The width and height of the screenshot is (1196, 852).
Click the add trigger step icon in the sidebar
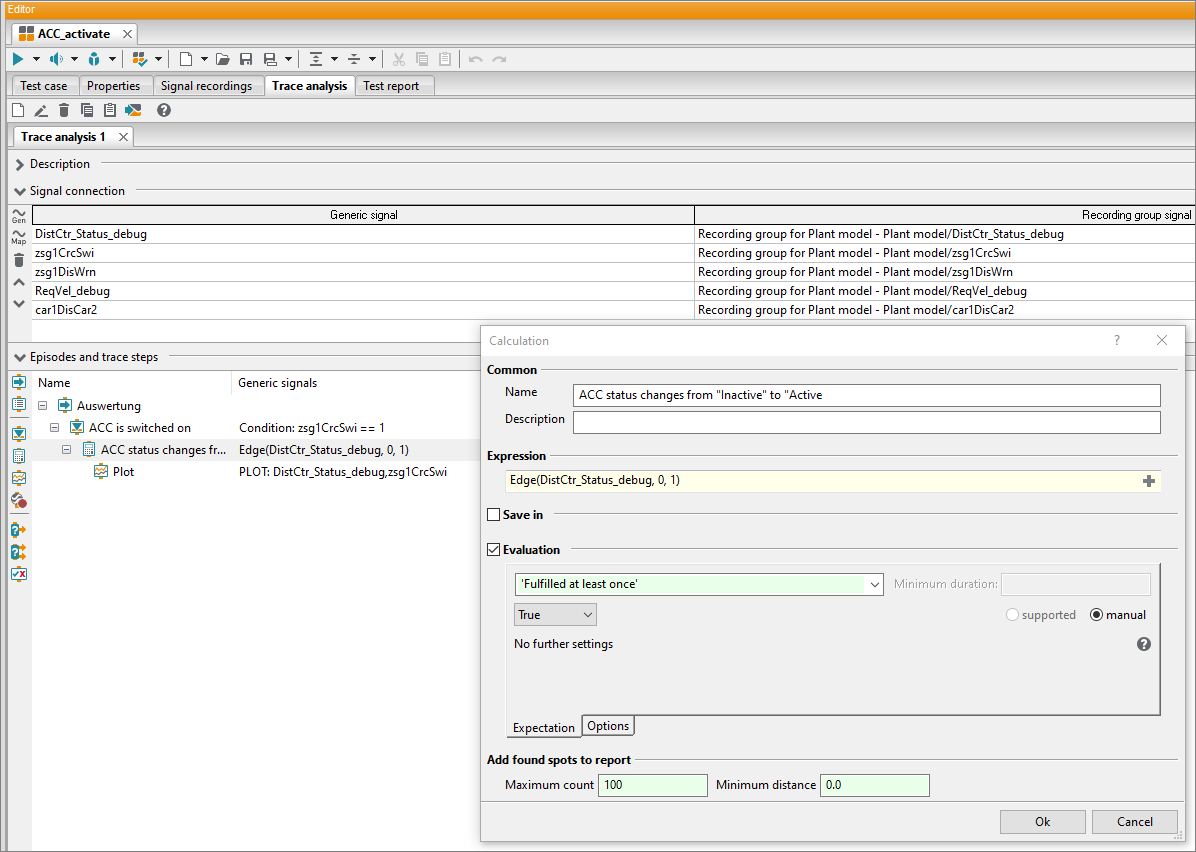coord(19,433)
